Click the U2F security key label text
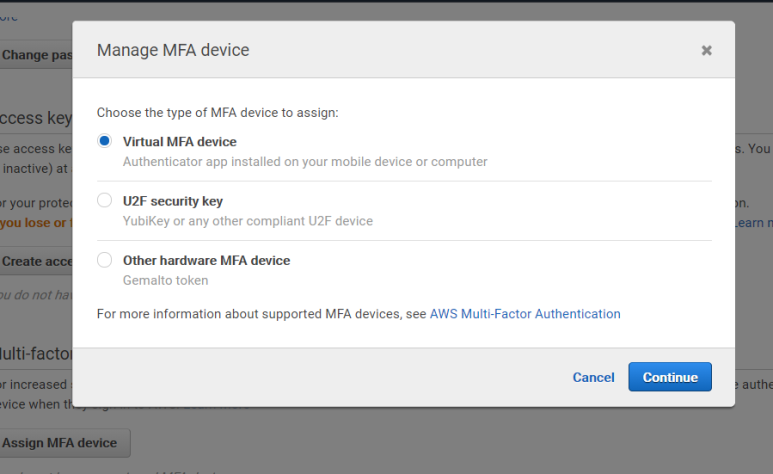The height and width of the screenshot is (474, 773). [173, 201]
